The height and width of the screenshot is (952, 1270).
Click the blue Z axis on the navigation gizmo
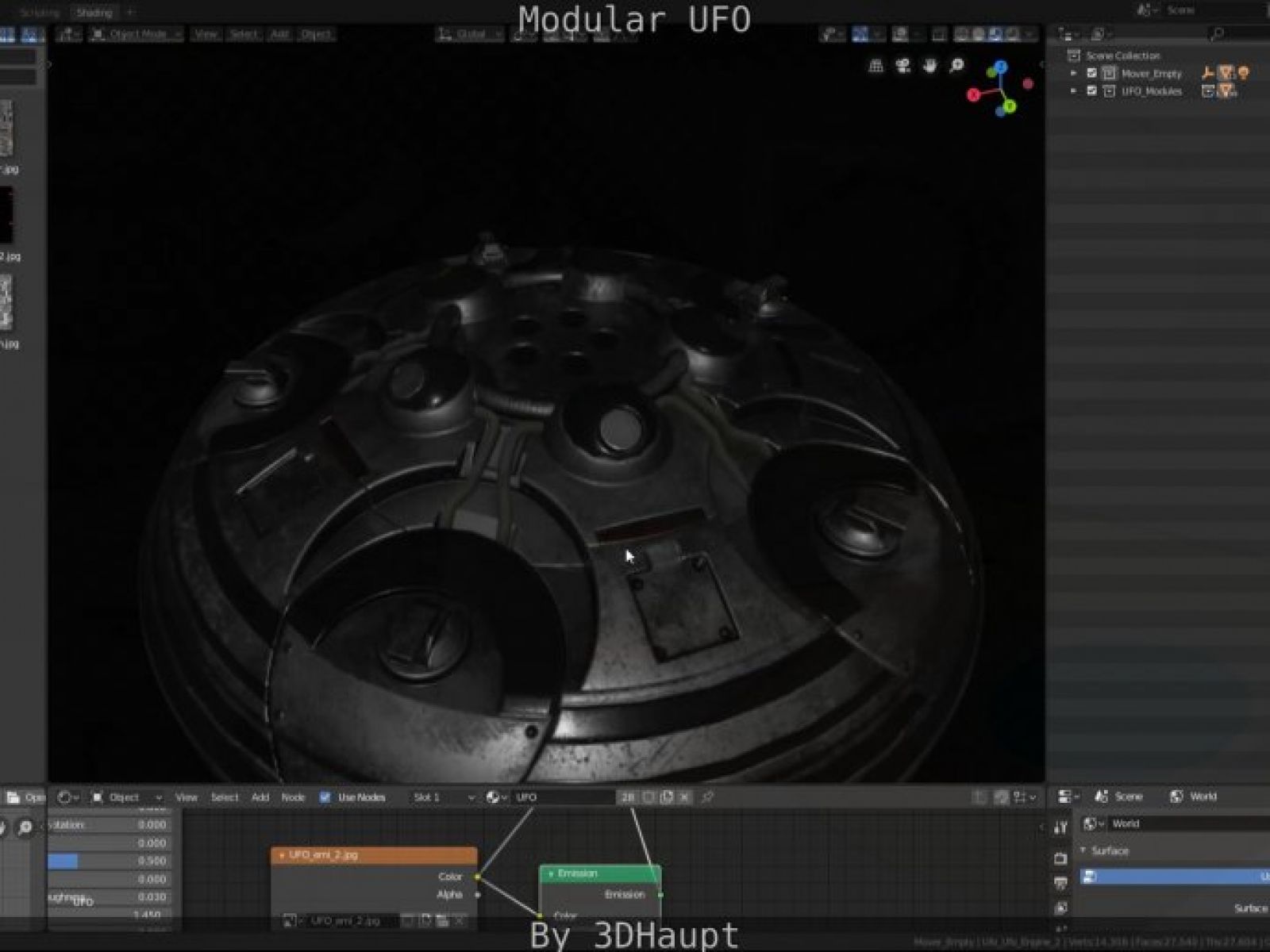pyautogui.click(x=1001, y=67)
